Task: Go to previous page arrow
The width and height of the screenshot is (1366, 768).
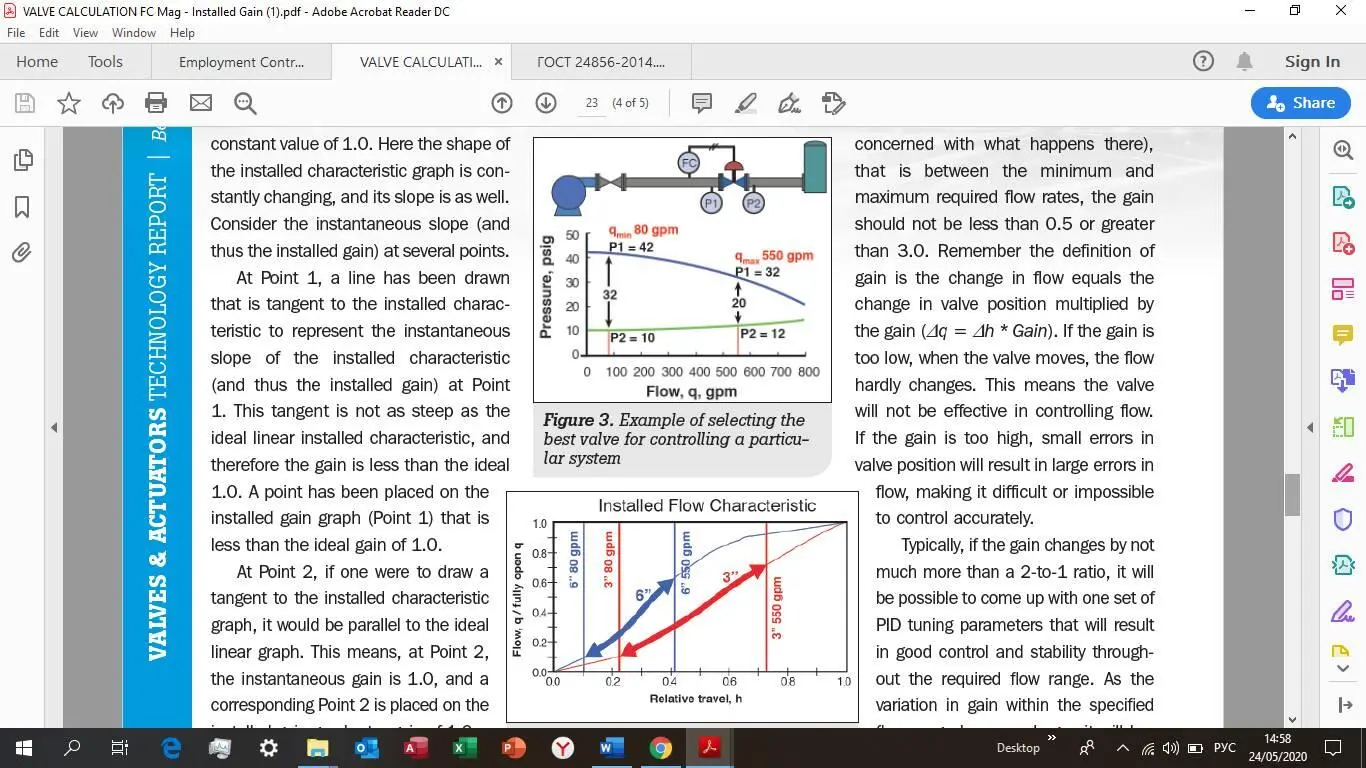Action: click(502, 103)
